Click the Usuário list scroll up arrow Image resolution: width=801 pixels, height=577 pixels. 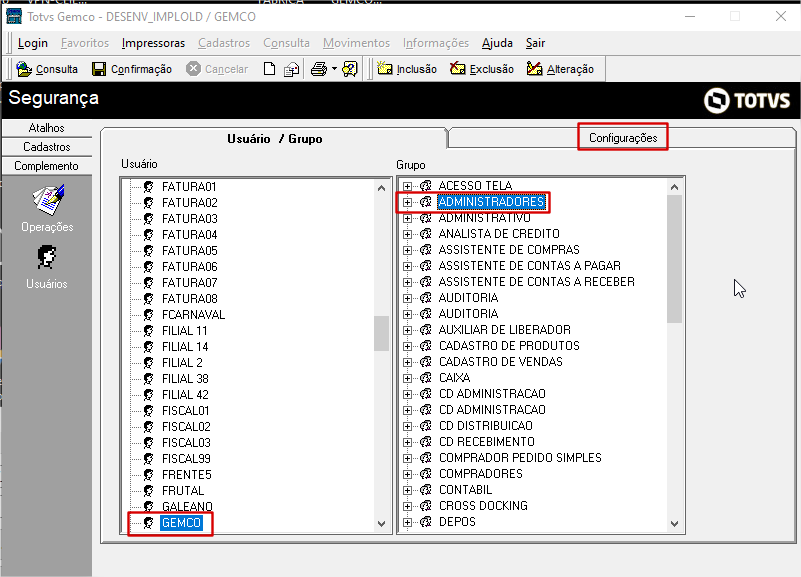click(x=381, y=188)
